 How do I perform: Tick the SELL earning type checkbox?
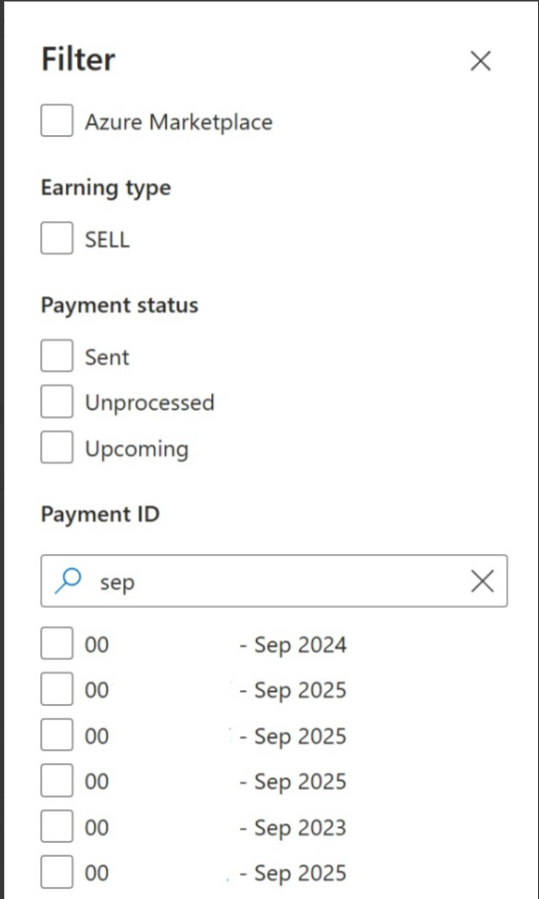[x=57, y=238]
